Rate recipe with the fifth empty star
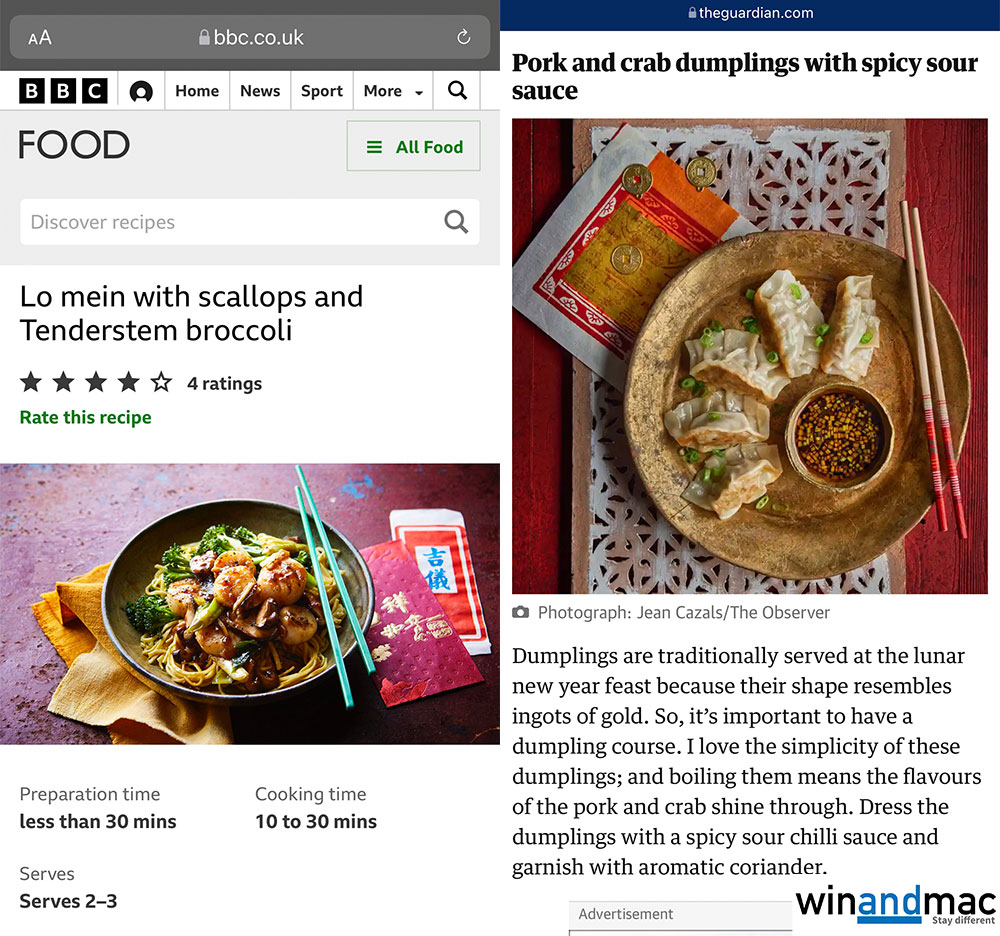The image size is (1000, 936). 161,383
